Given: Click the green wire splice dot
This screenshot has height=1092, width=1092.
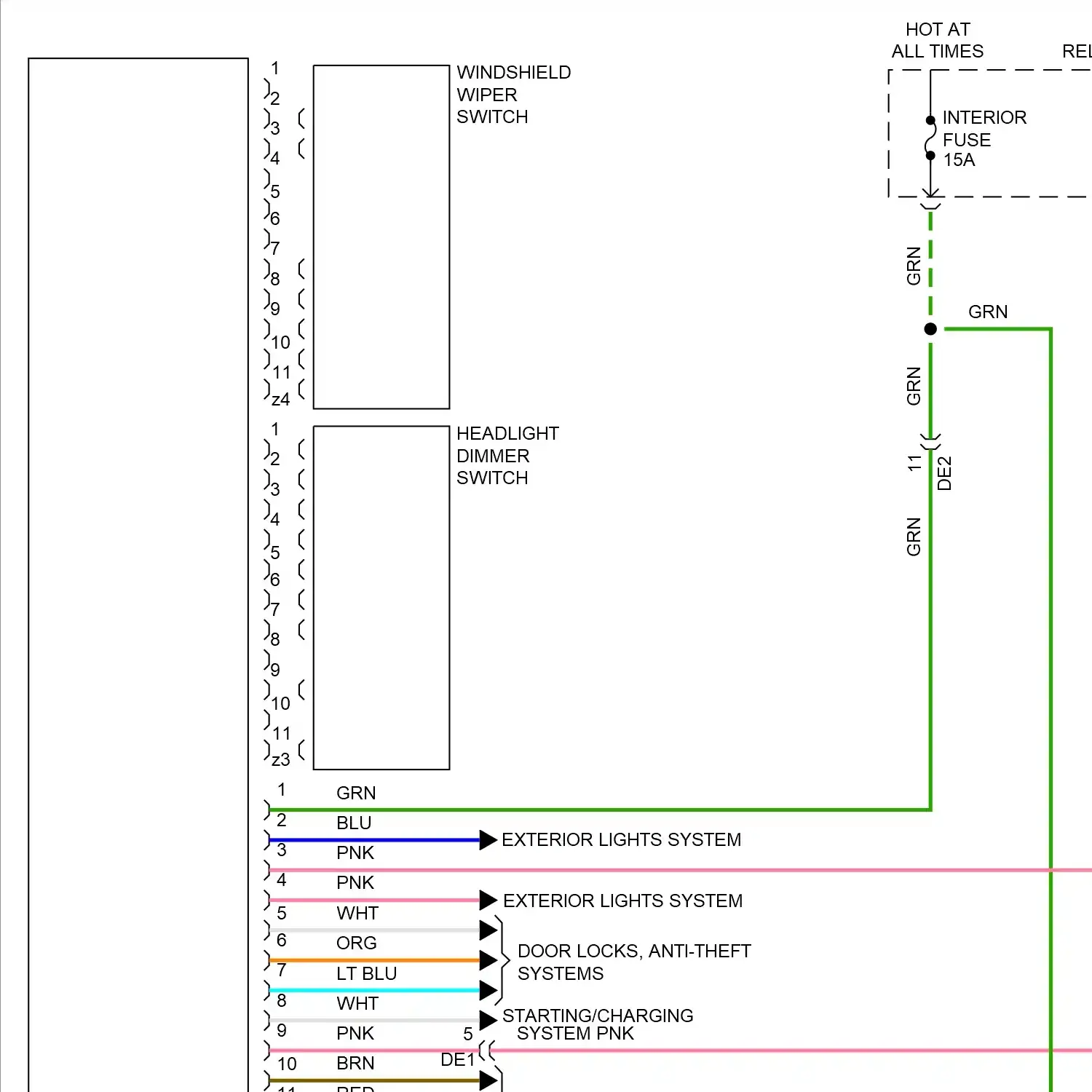Looking at the screenshot, I should point(930,329).
